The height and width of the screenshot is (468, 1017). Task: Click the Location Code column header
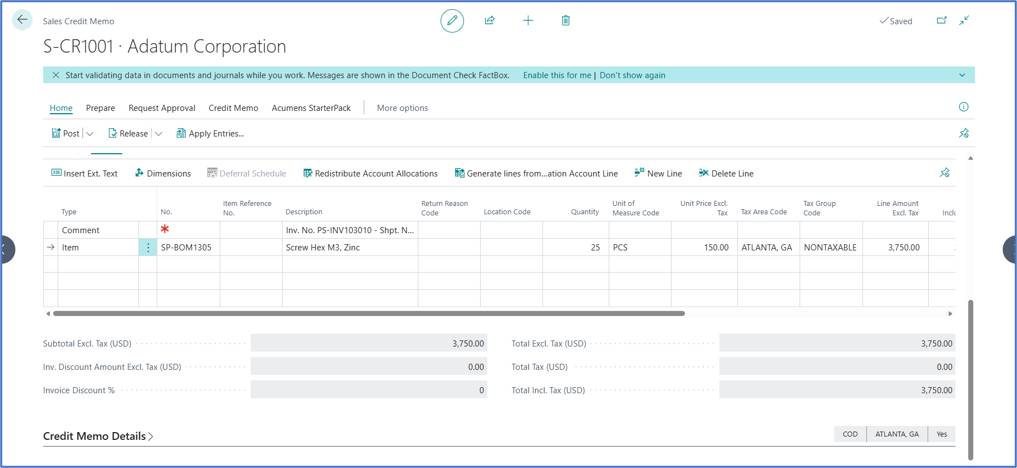pos(507,212)
